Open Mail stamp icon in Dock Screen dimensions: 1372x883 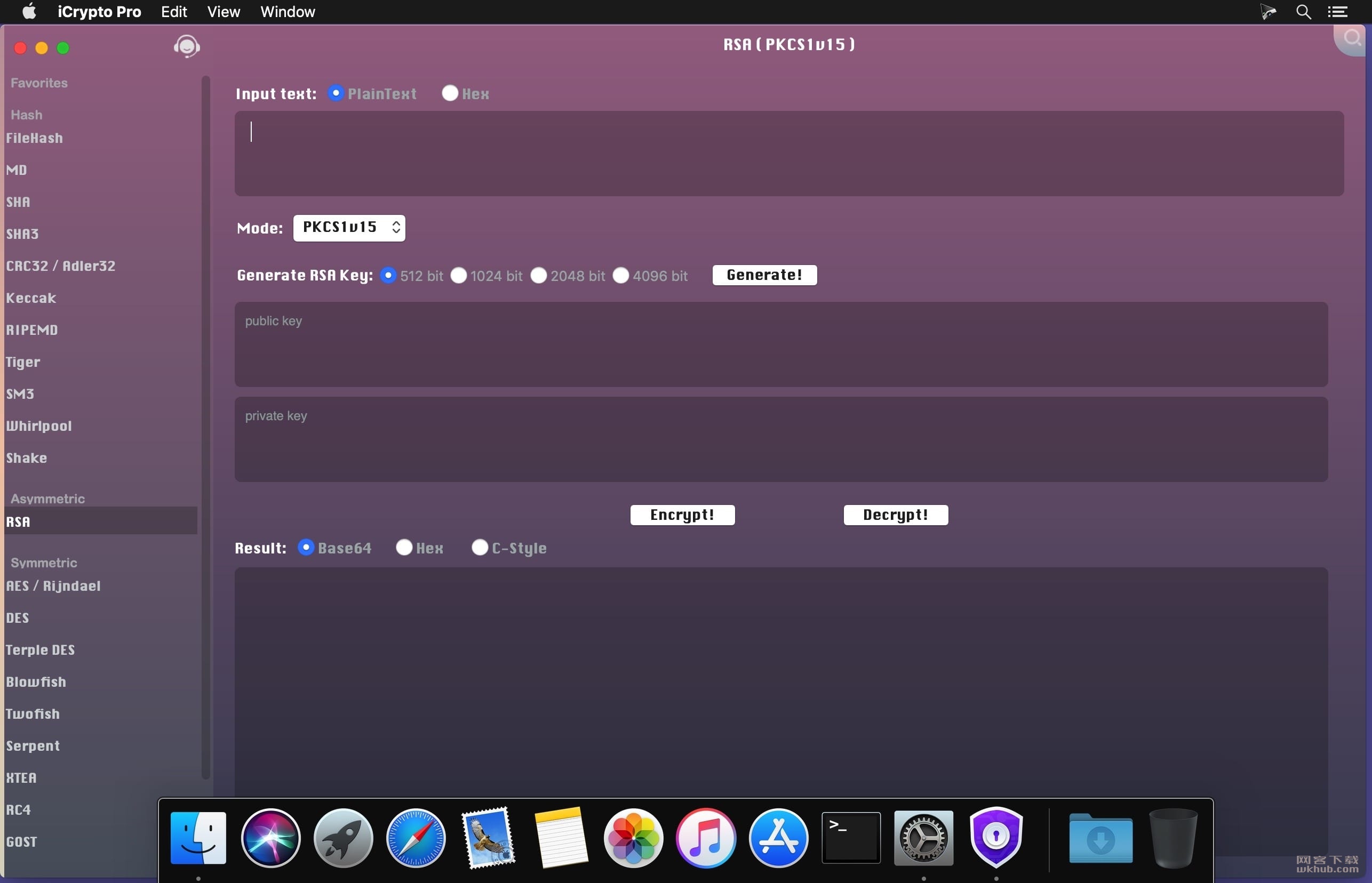tap(489, 838)
